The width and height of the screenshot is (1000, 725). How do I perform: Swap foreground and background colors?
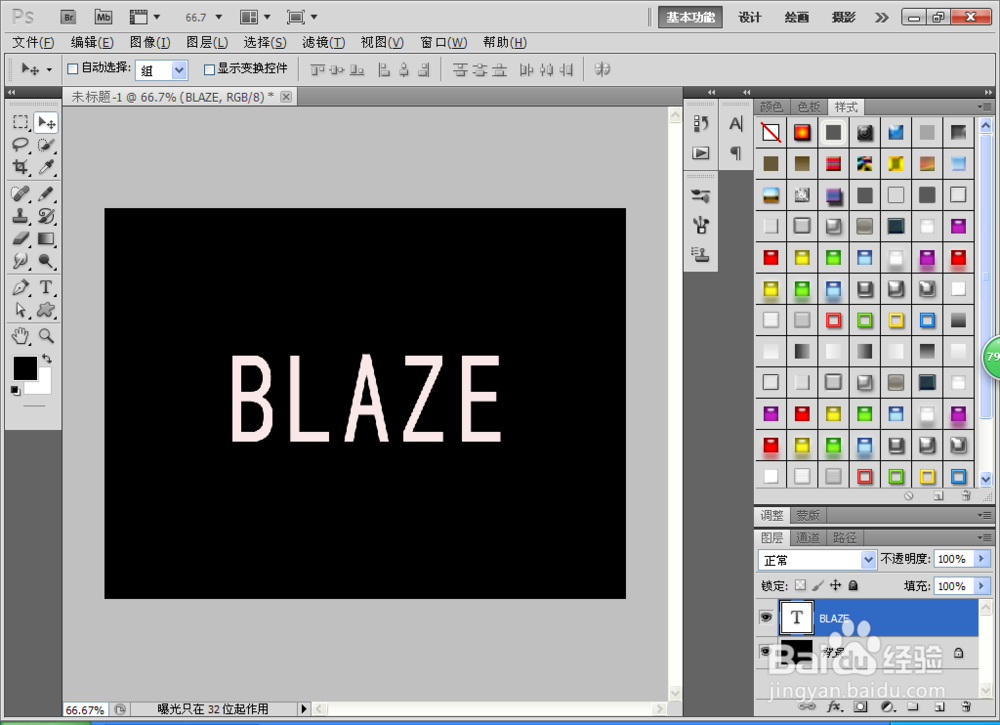point(47,358)
